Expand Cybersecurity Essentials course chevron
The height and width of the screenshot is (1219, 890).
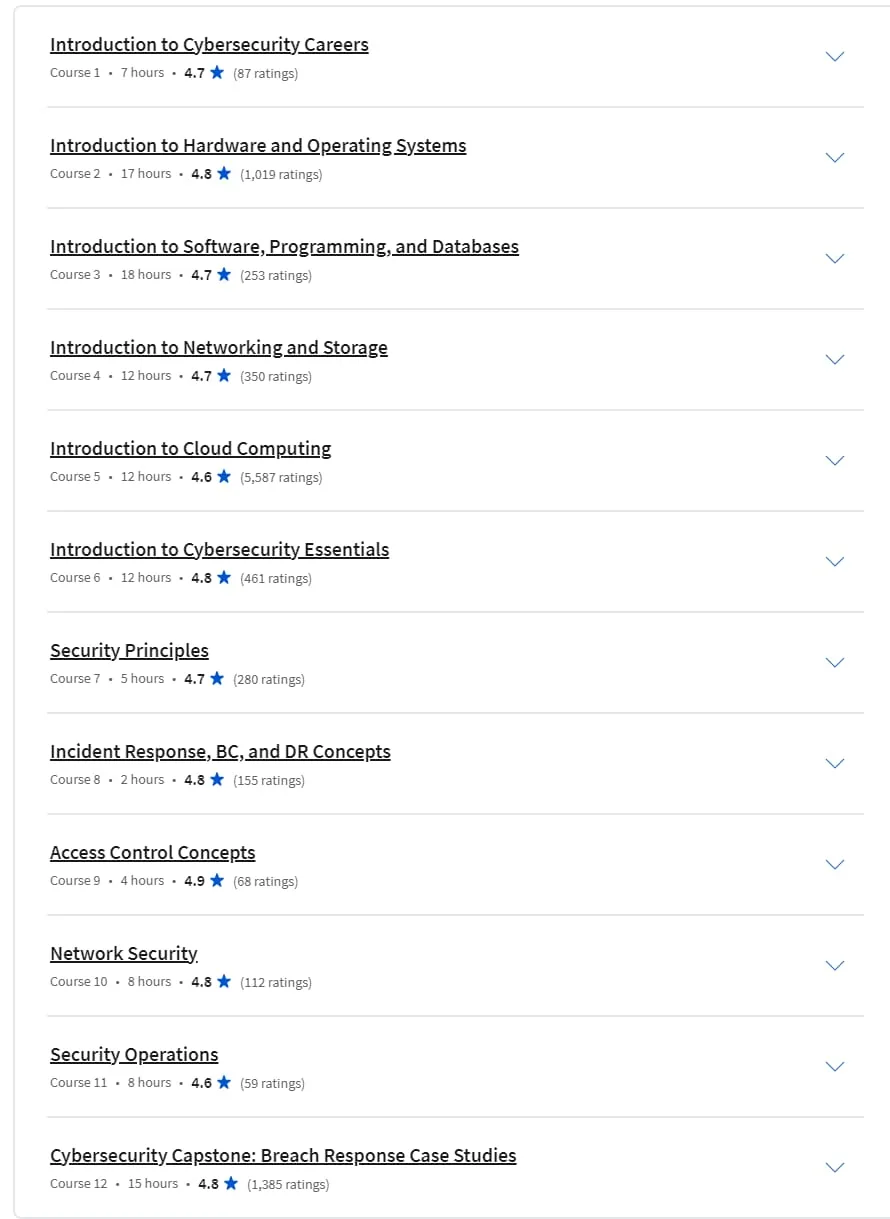835,562
